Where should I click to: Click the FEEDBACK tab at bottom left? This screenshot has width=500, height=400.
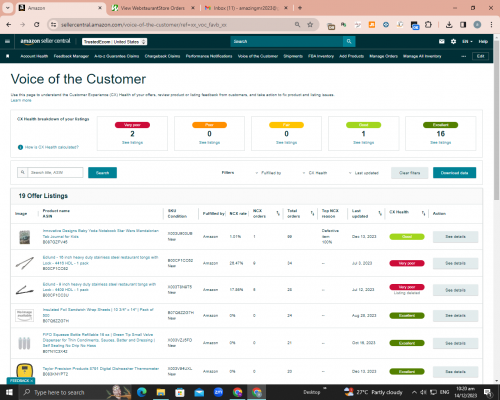coord(21,380)
